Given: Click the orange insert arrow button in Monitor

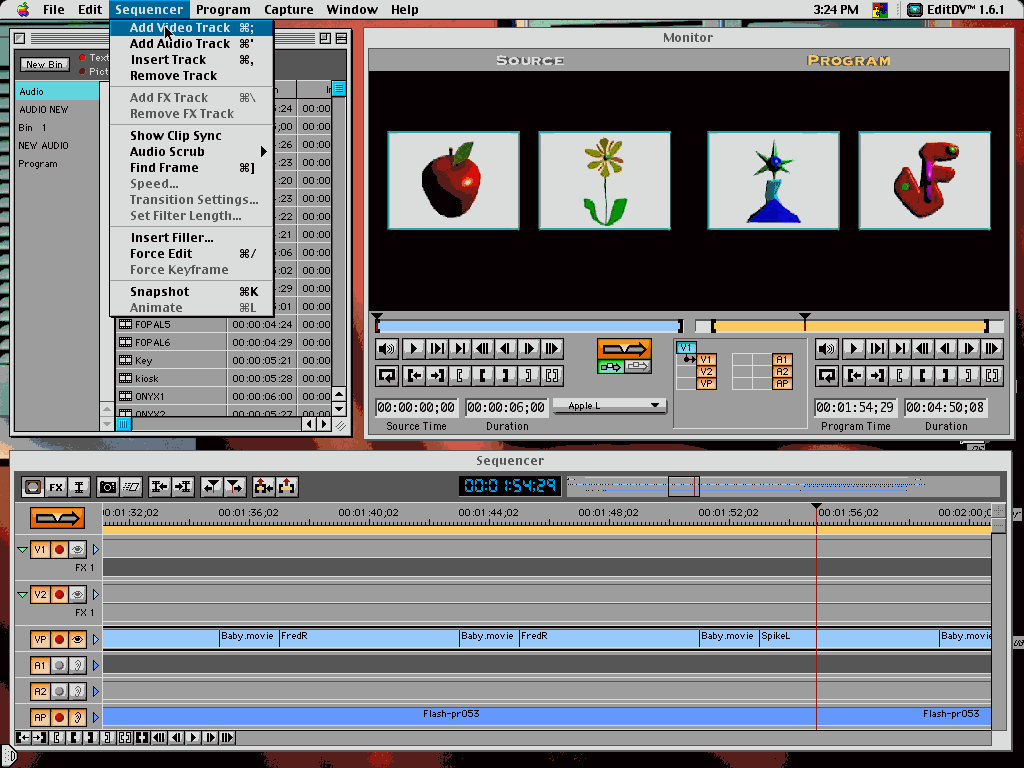Looking at the screenshot, I should click(624, 349).
